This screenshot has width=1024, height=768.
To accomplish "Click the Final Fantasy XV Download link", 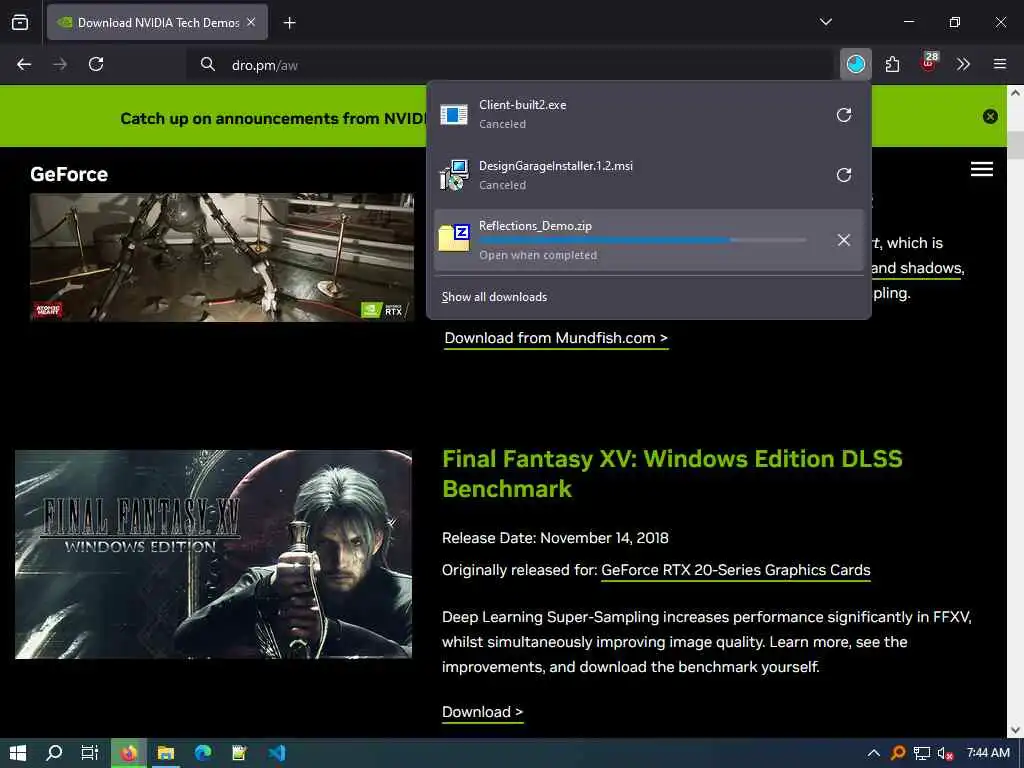I will (483, 712).
